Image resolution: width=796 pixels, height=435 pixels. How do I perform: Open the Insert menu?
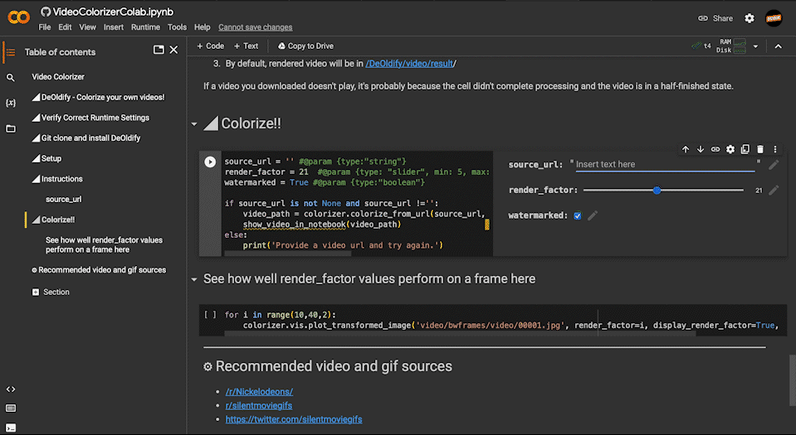(115, 27)
